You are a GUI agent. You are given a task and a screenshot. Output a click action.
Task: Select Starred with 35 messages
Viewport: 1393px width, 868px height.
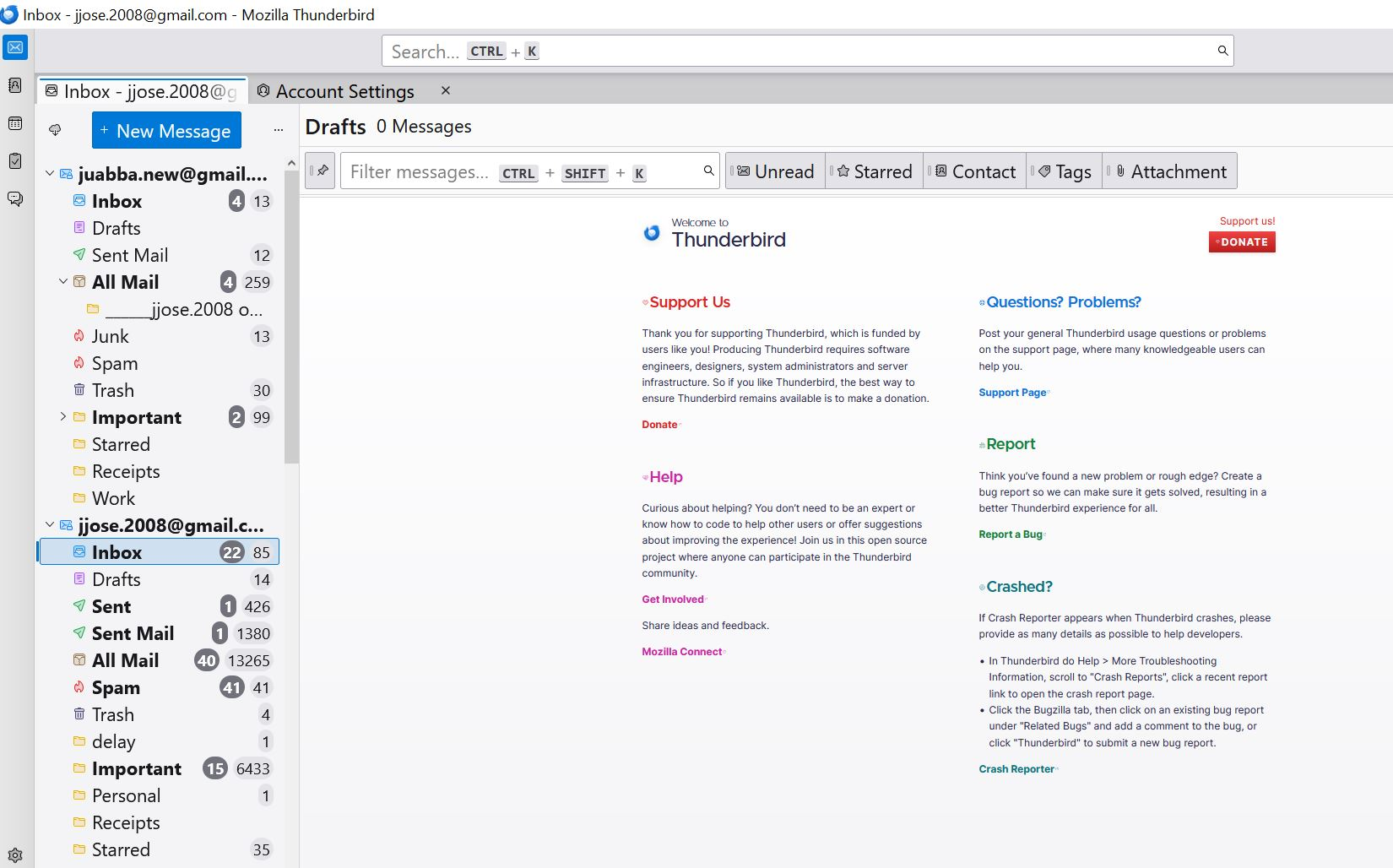[160, 849]
